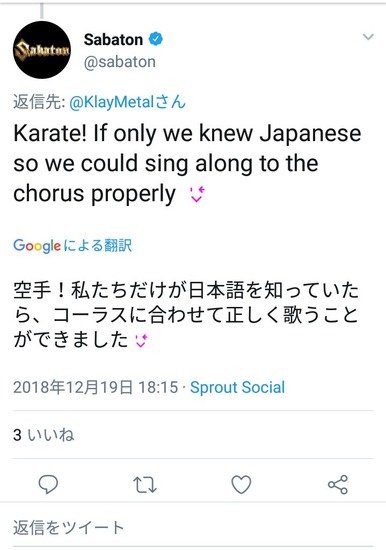The width and height of the screenshot is (386, 550).
Task: Open the Google translation attribution link
Action: [73, 245]
